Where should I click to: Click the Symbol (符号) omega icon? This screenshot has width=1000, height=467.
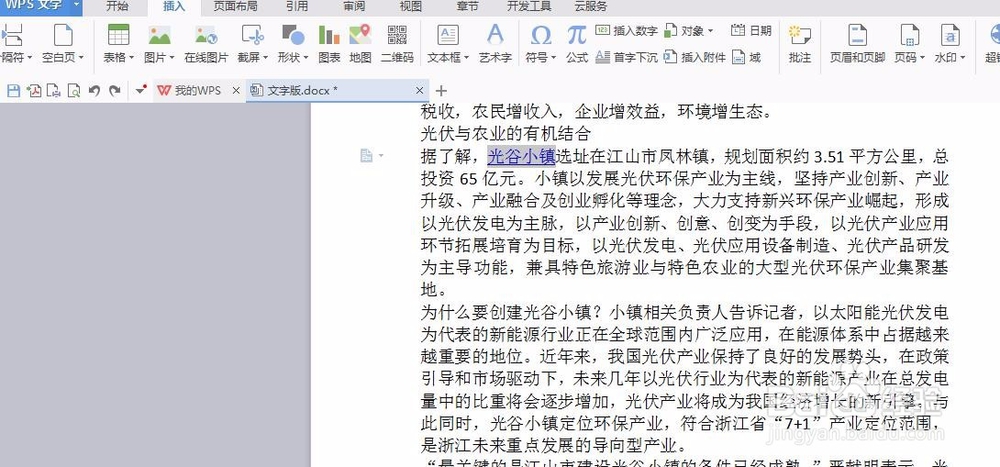[x=541, y=35]
